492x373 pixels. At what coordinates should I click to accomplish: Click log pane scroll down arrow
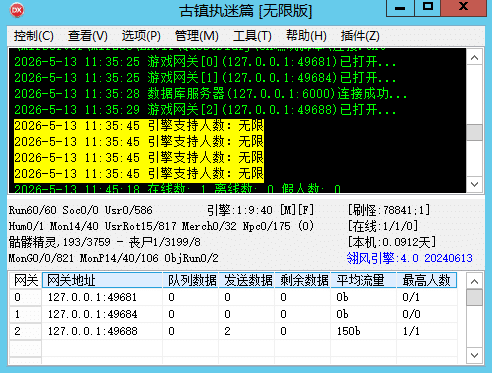(x=475, y=184)
